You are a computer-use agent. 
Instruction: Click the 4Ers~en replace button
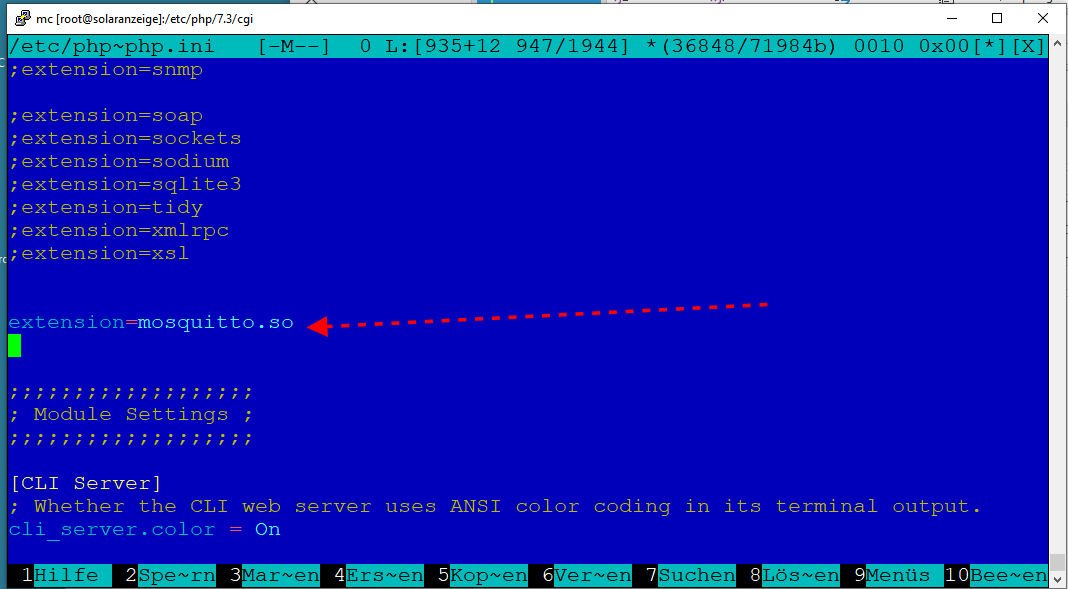click(x=377, y=575)
